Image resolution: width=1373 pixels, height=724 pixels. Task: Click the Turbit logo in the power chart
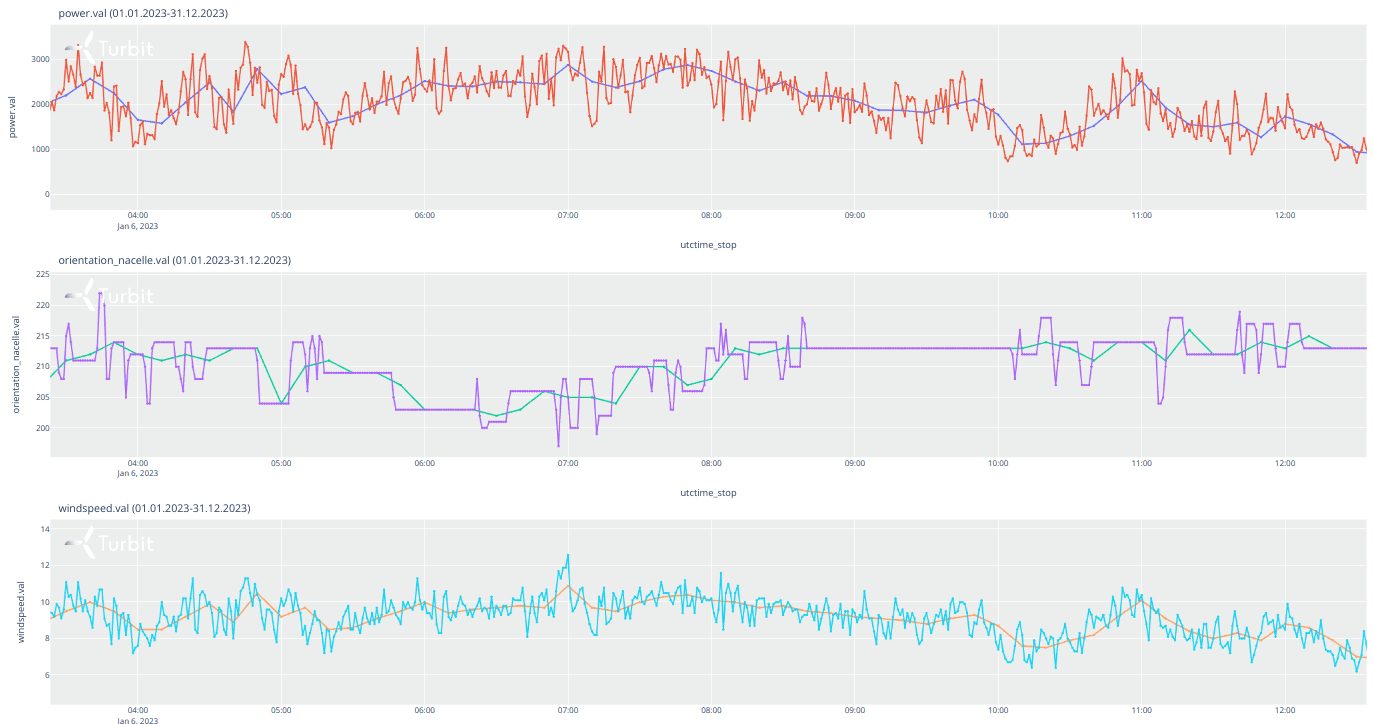[109, 48]
